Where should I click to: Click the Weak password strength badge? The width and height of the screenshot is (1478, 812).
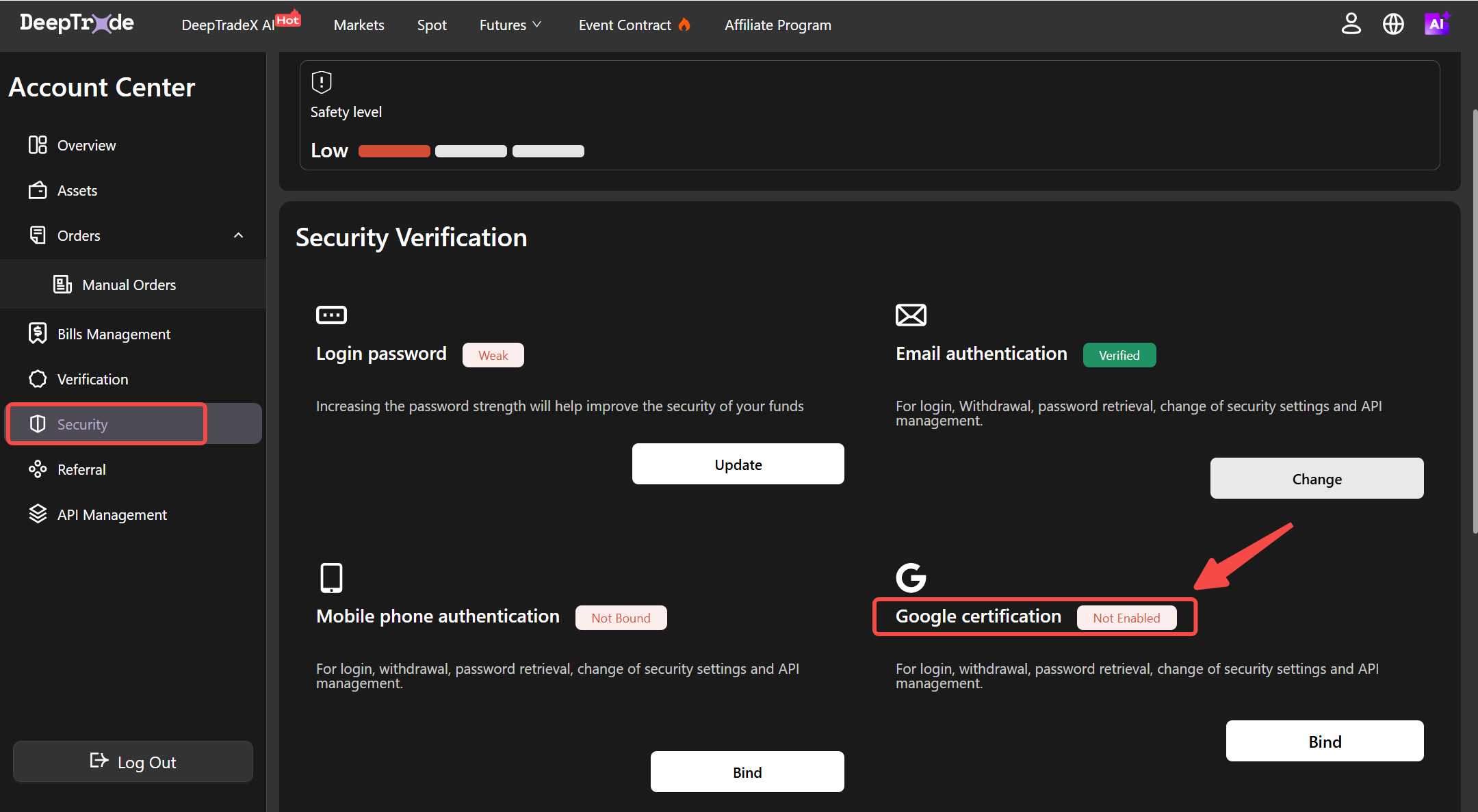[x=493, y=355]
